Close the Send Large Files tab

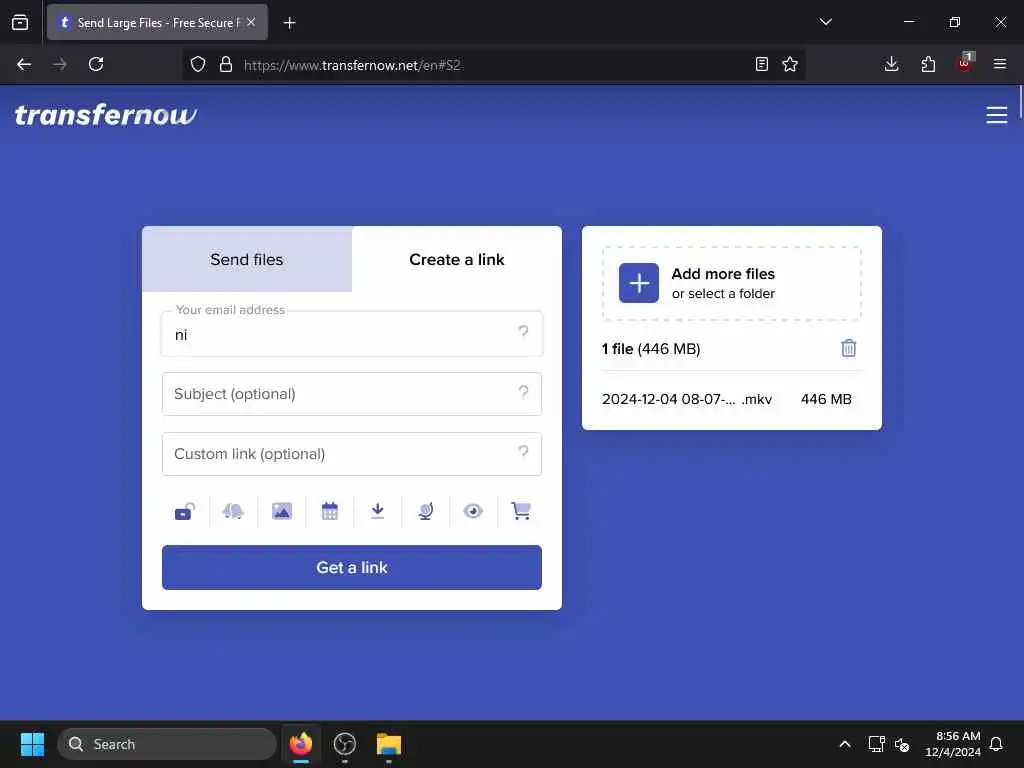251,22
